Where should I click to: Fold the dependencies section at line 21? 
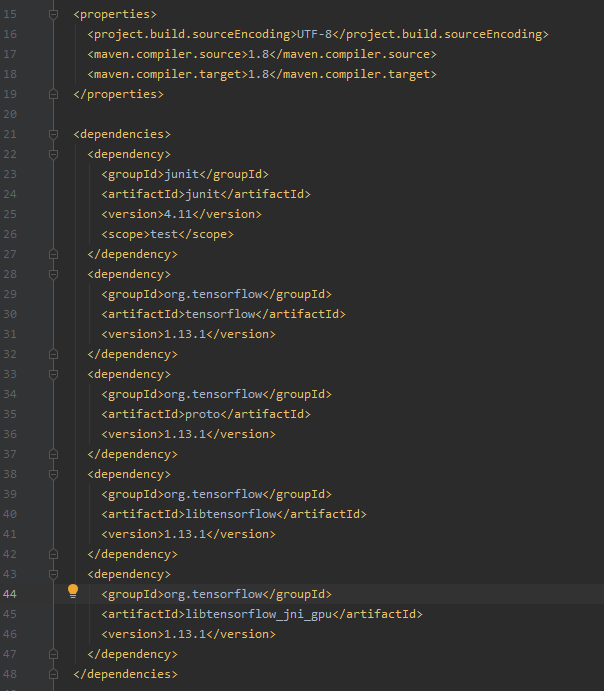pyautogui.click(x=53, y=134)
